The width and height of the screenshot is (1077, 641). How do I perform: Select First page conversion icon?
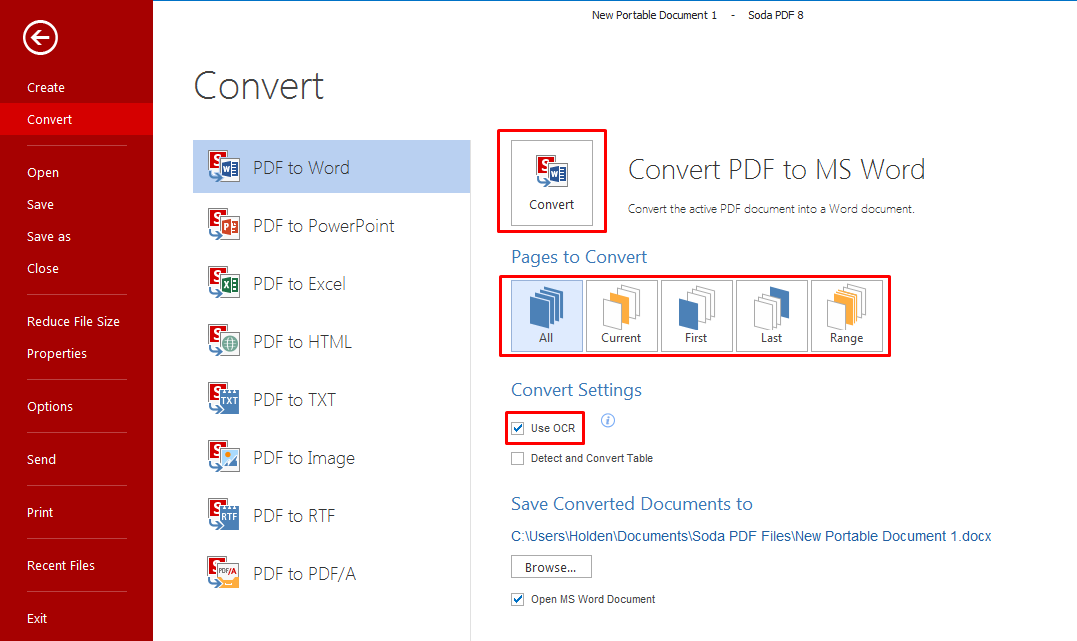coord(696,315)
